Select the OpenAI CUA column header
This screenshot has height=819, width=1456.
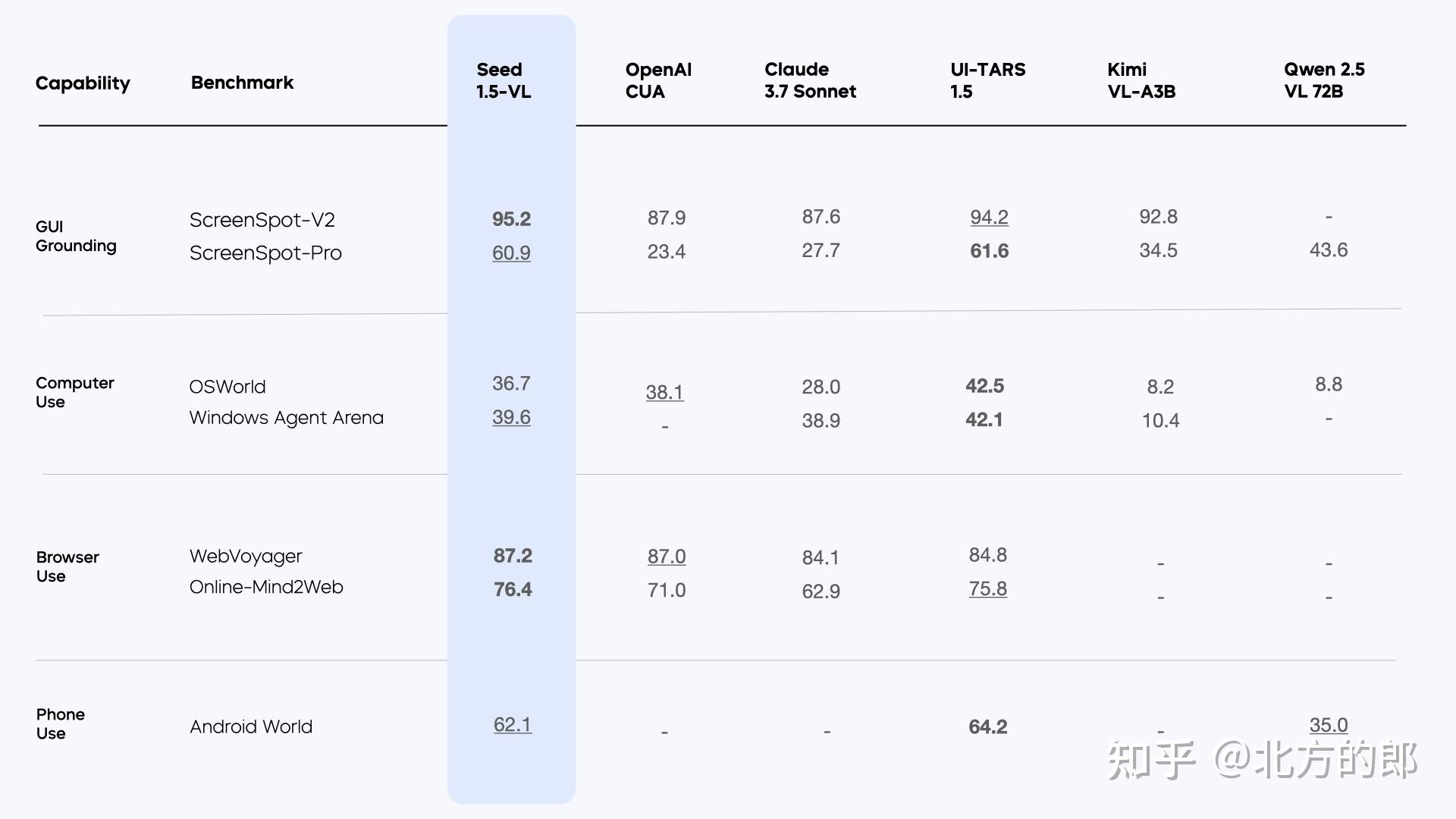(658, 80)
